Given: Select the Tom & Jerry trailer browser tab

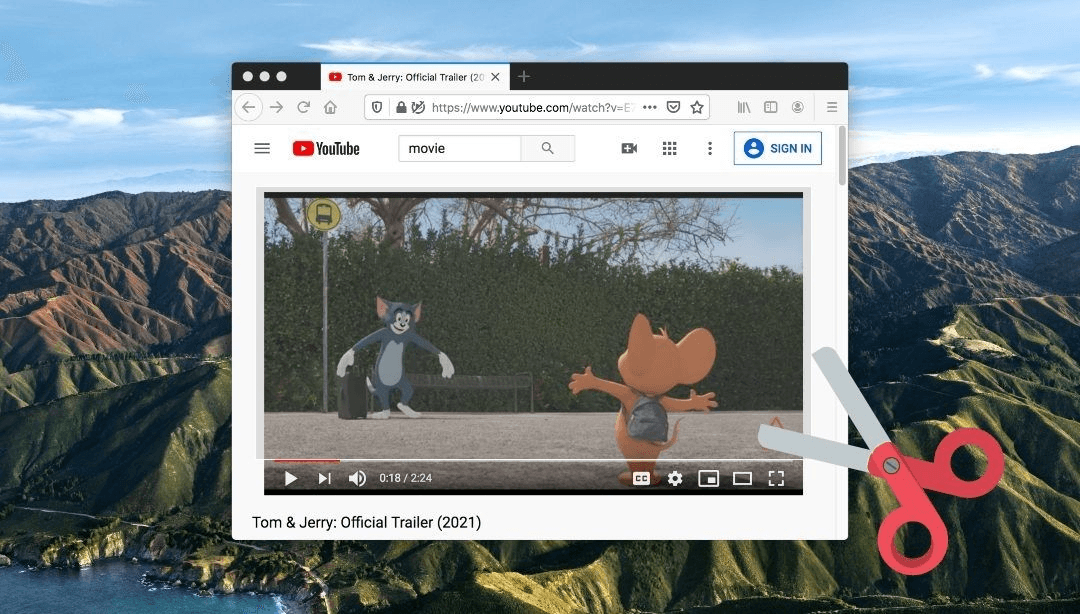Looking at the screenshot, I should 410,76.
